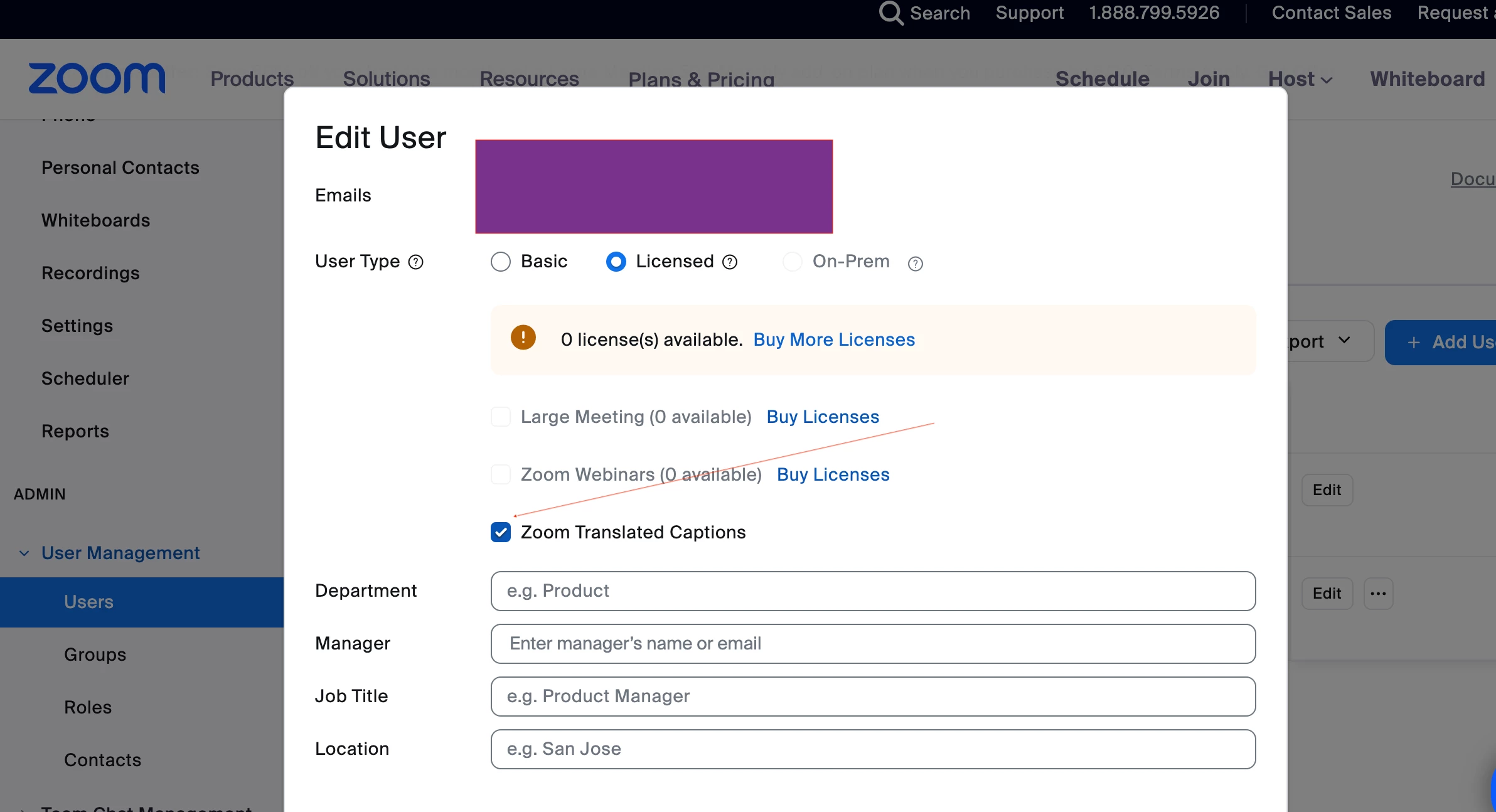Click the User Type help icon
The image size is (1496, 812).
pos(416,262)
